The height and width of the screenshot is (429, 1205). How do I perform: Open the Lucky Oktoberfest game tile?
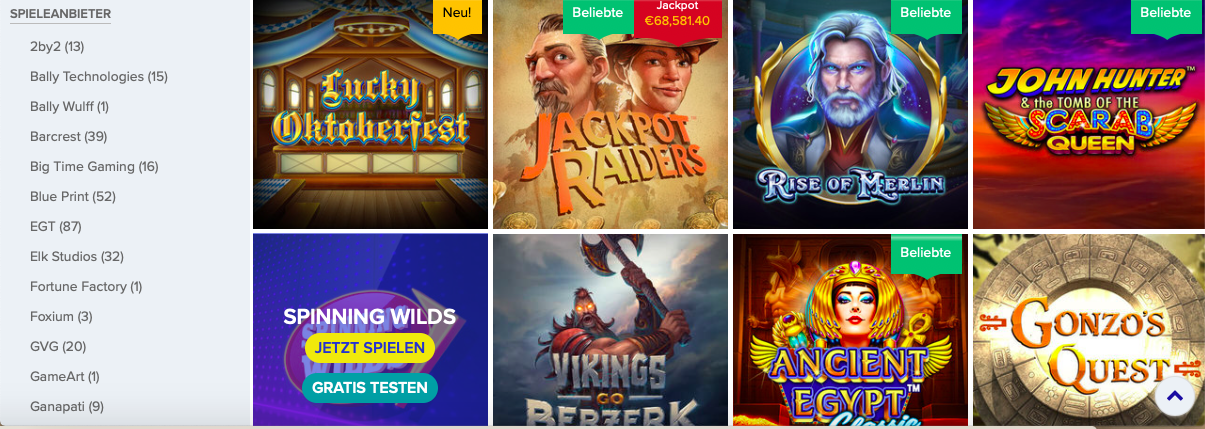(370, 114)
